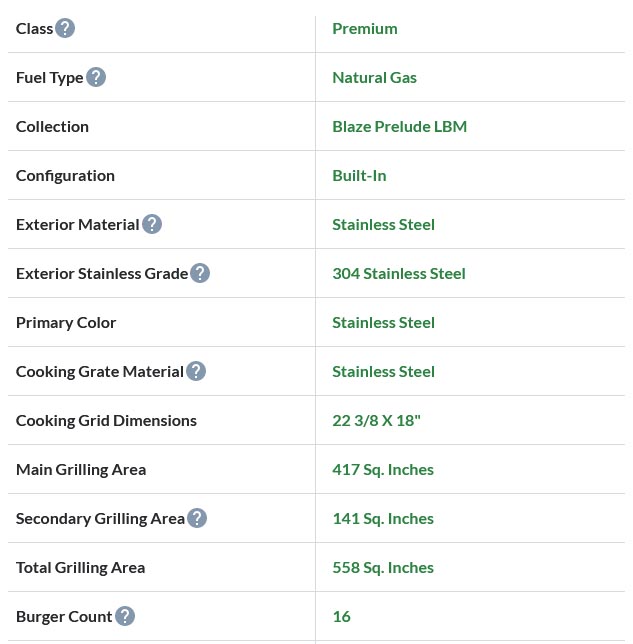Click the Premium class value link

click(x=365, y=28)
